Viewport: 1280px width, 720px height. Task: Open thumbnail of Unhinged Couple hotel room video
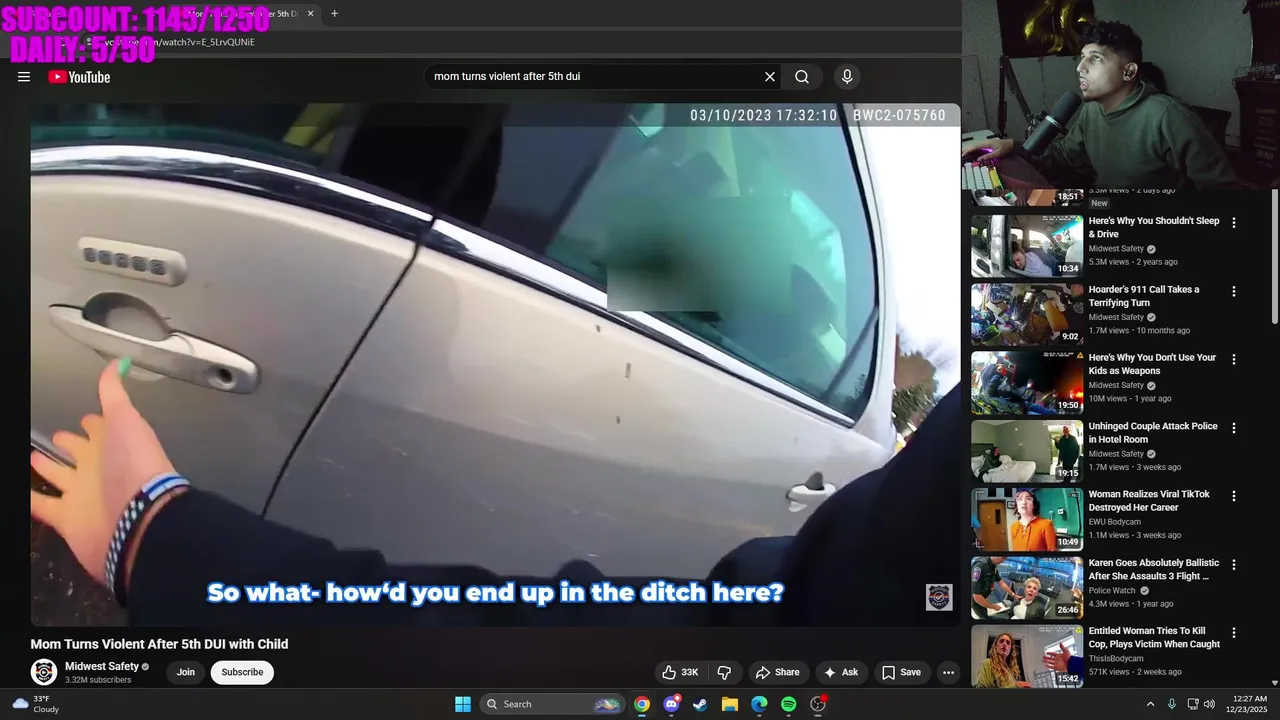[x=1027, y=451]
